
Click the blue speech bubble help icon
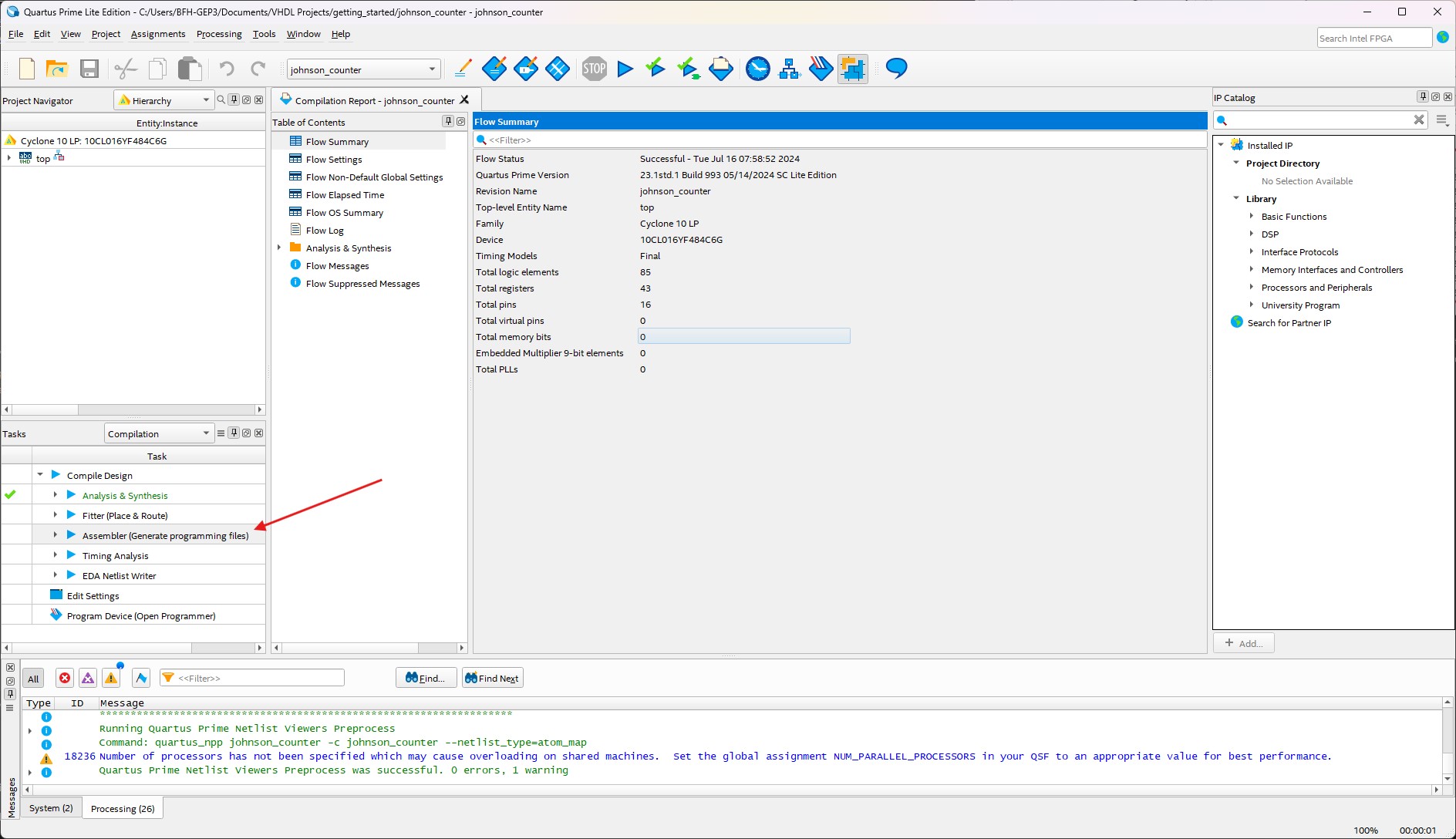pos(896,69)
